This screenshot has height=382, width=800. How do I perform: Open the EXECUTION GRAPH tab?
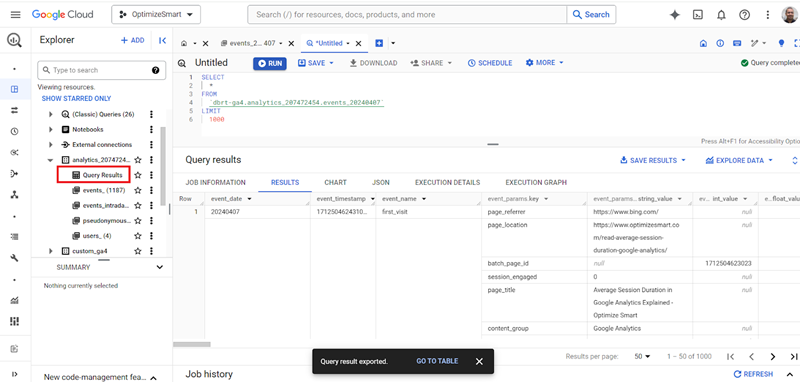point(536,183)
